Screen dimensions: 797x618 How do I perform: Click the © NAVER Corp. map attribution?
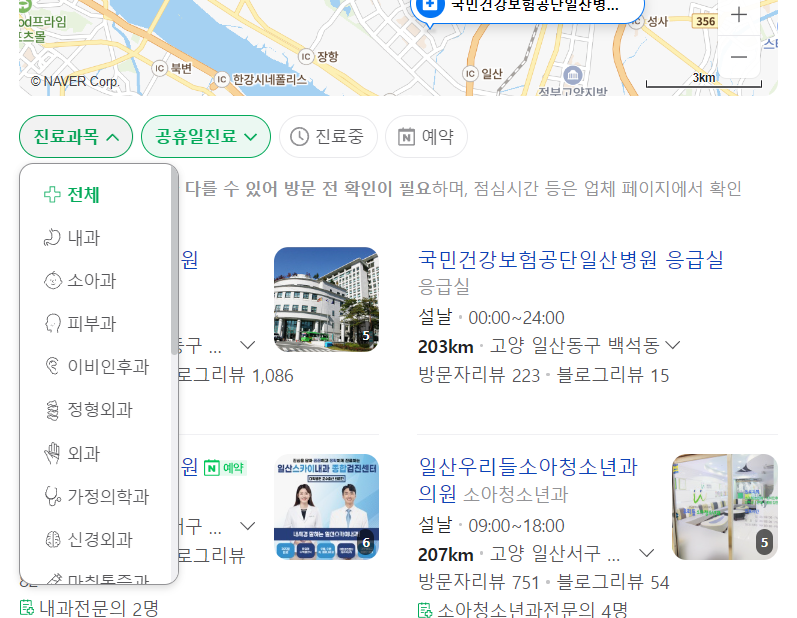pyautogui.click(x=75, y=81)
